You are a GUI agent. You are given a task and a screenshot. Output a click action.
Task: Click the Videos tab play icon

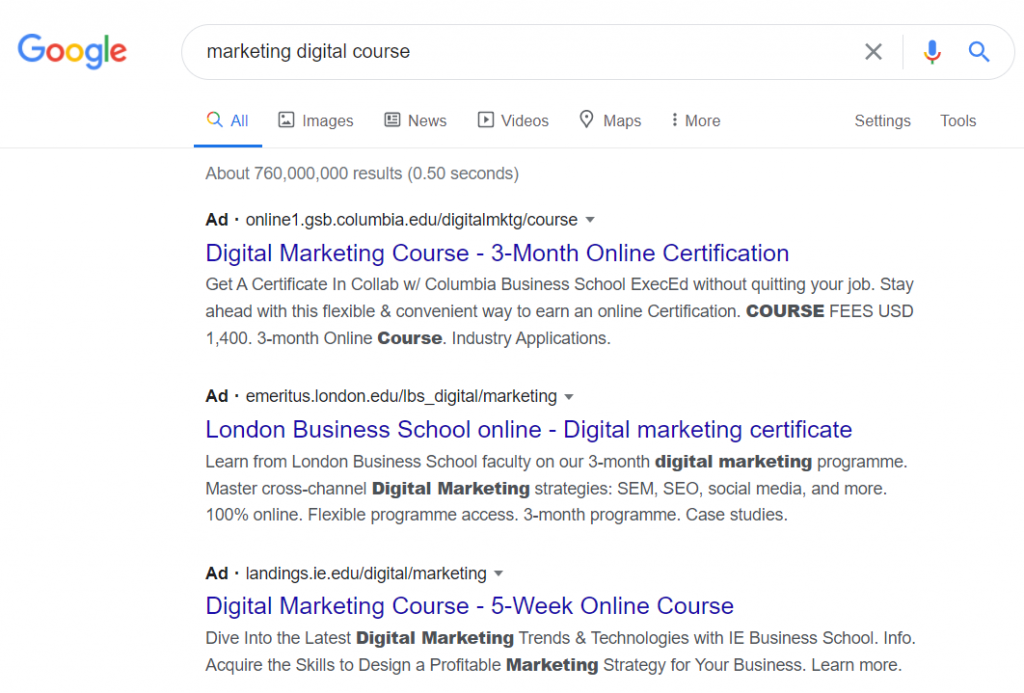click(485, 120)
